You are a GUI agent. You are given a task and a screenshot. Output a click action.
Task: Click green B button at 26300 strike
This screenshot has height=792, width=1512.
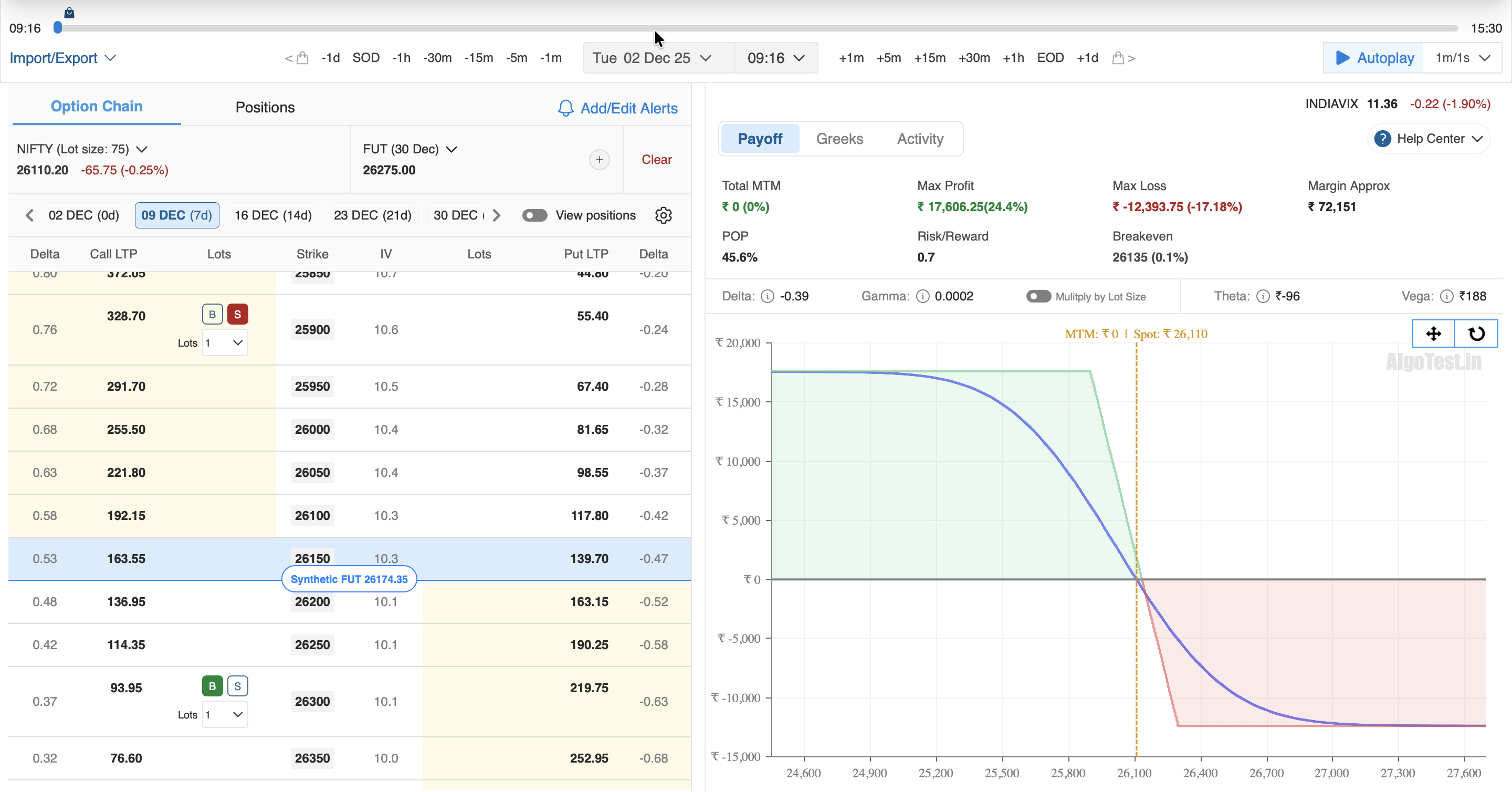click(212, 686)
